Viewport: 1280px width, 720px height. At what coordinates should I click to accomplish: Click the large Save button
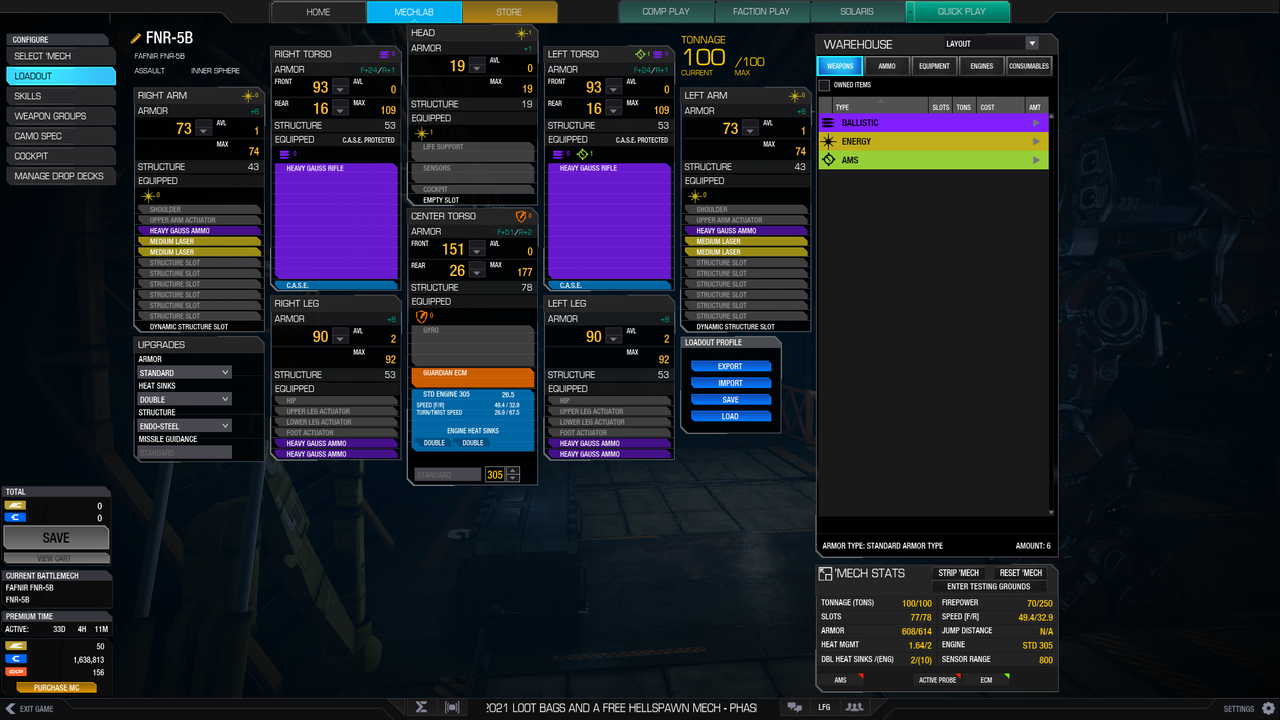click(x=56, y=538)
